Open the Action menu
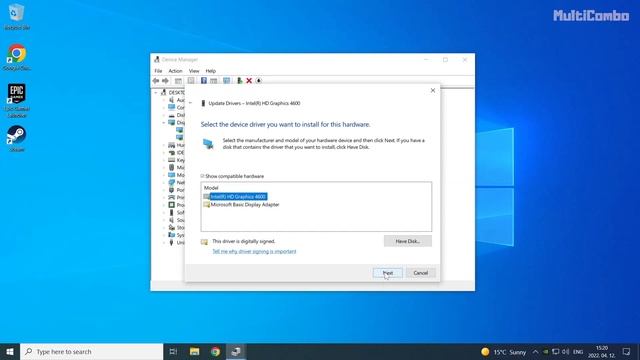Screen dimensions: 640x360 coord(176,71)
